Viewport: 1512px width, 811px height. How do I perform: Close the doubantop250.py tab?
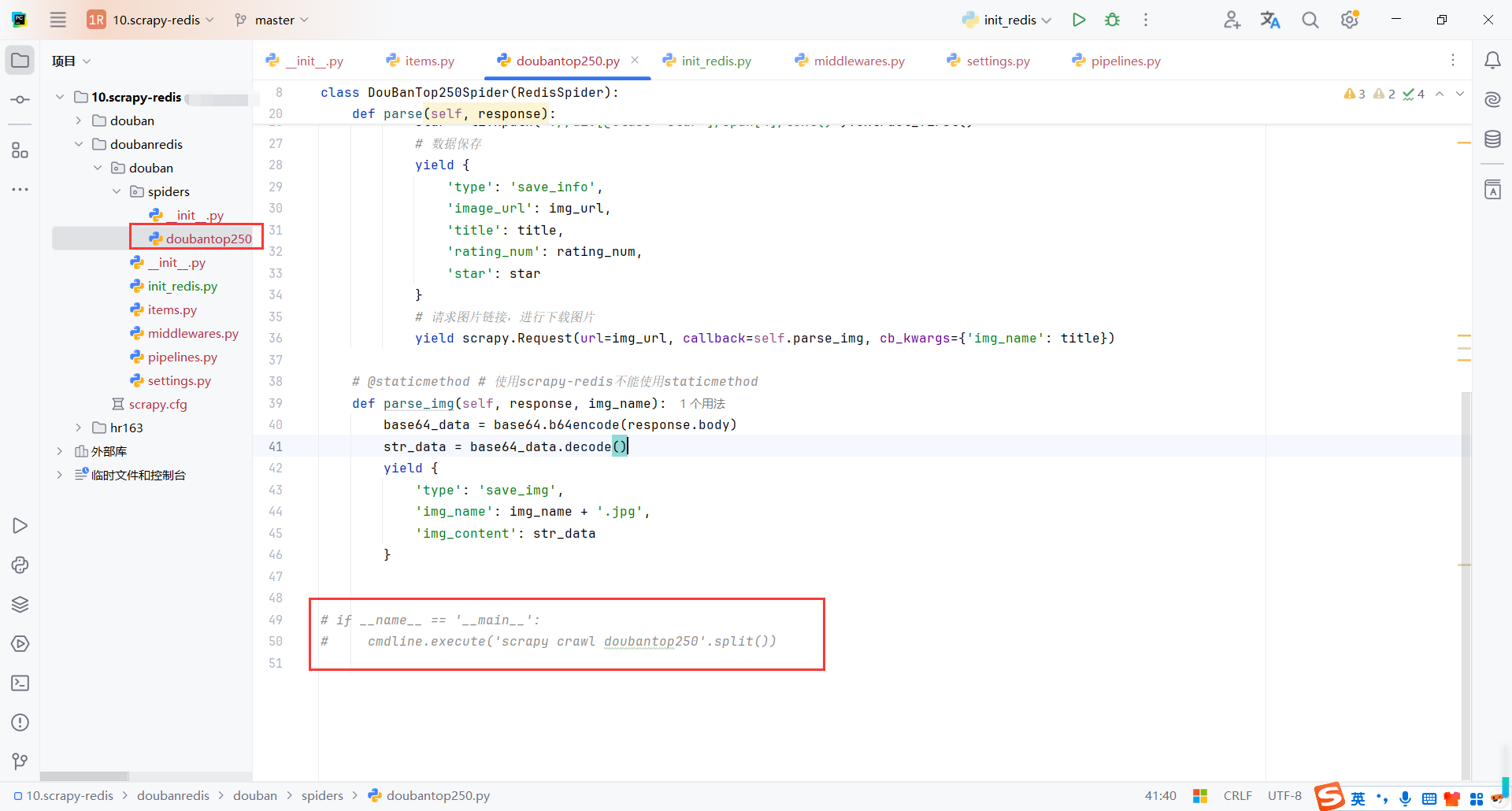pos(635,60)
